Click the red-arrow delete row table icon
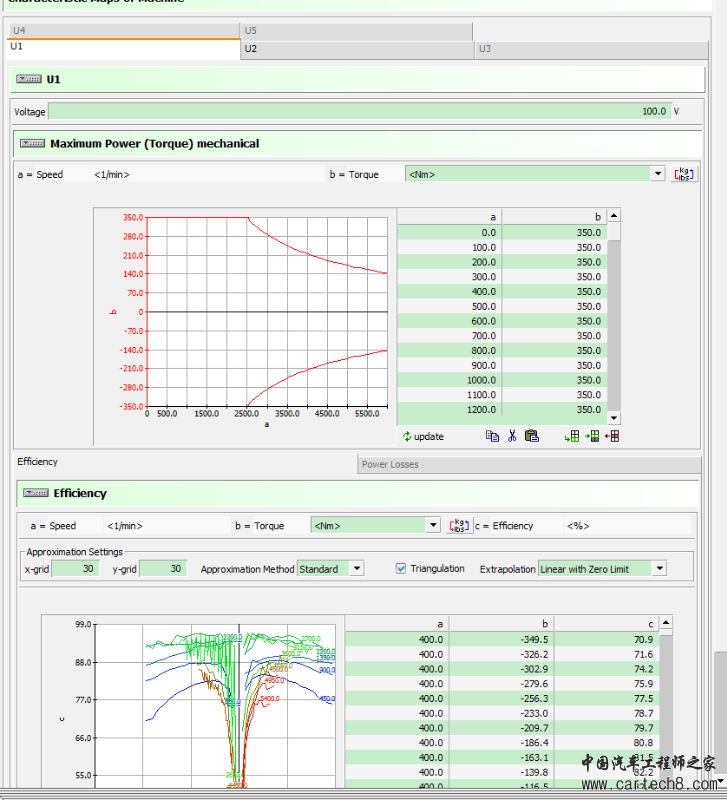 [612, 436]
